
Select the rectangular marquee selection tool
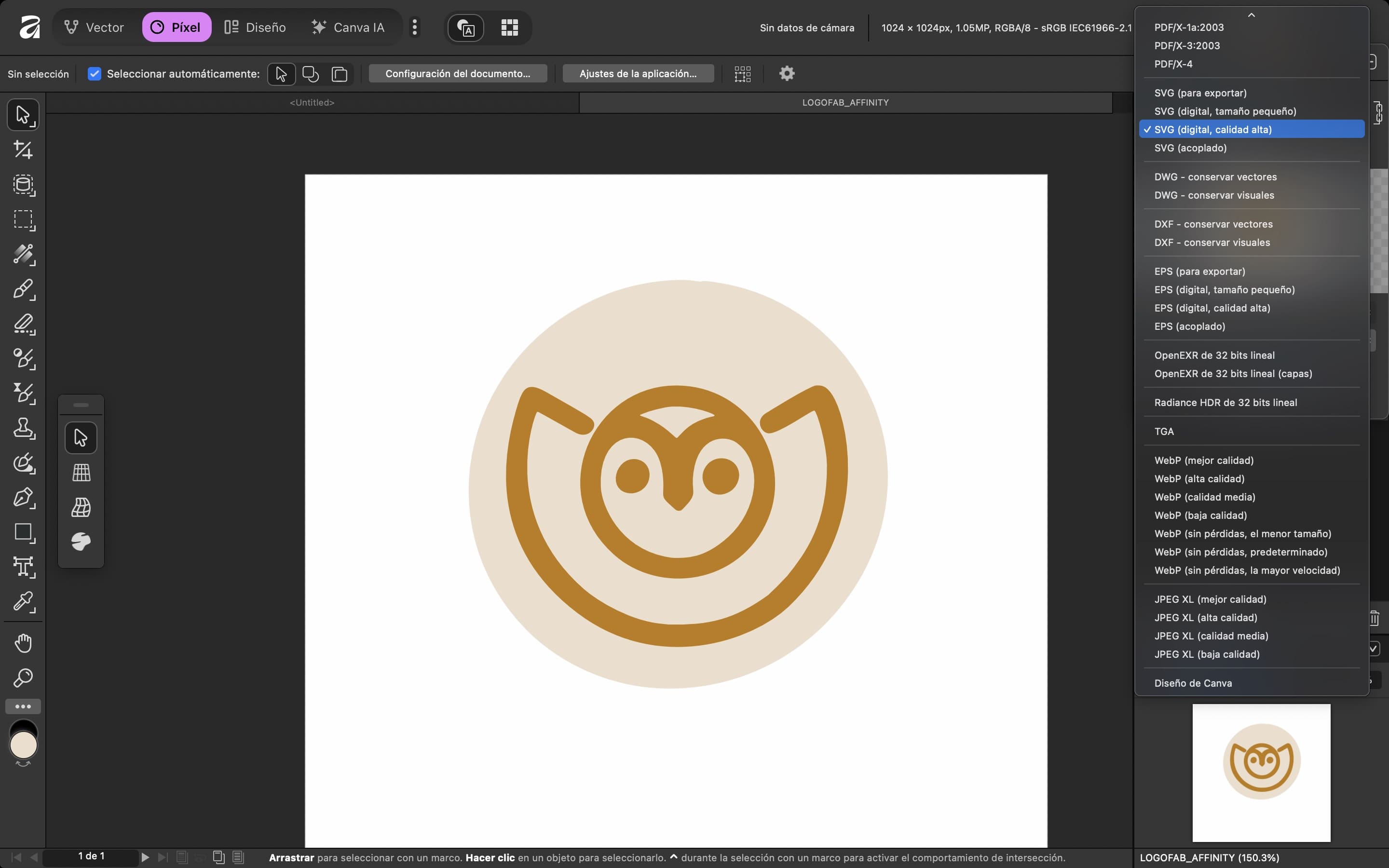coord(23,219)
